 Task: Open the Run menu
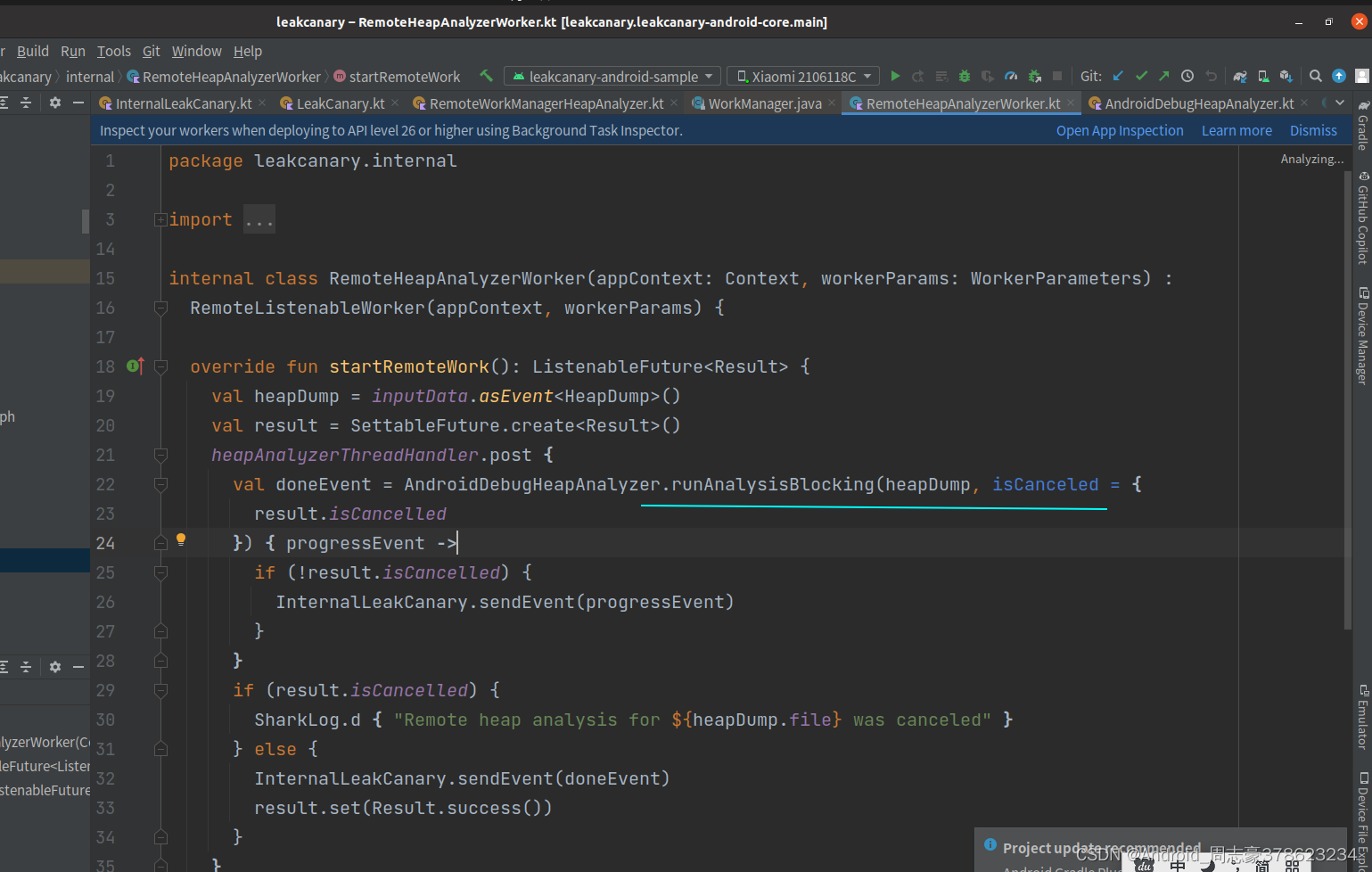(73, 52)
